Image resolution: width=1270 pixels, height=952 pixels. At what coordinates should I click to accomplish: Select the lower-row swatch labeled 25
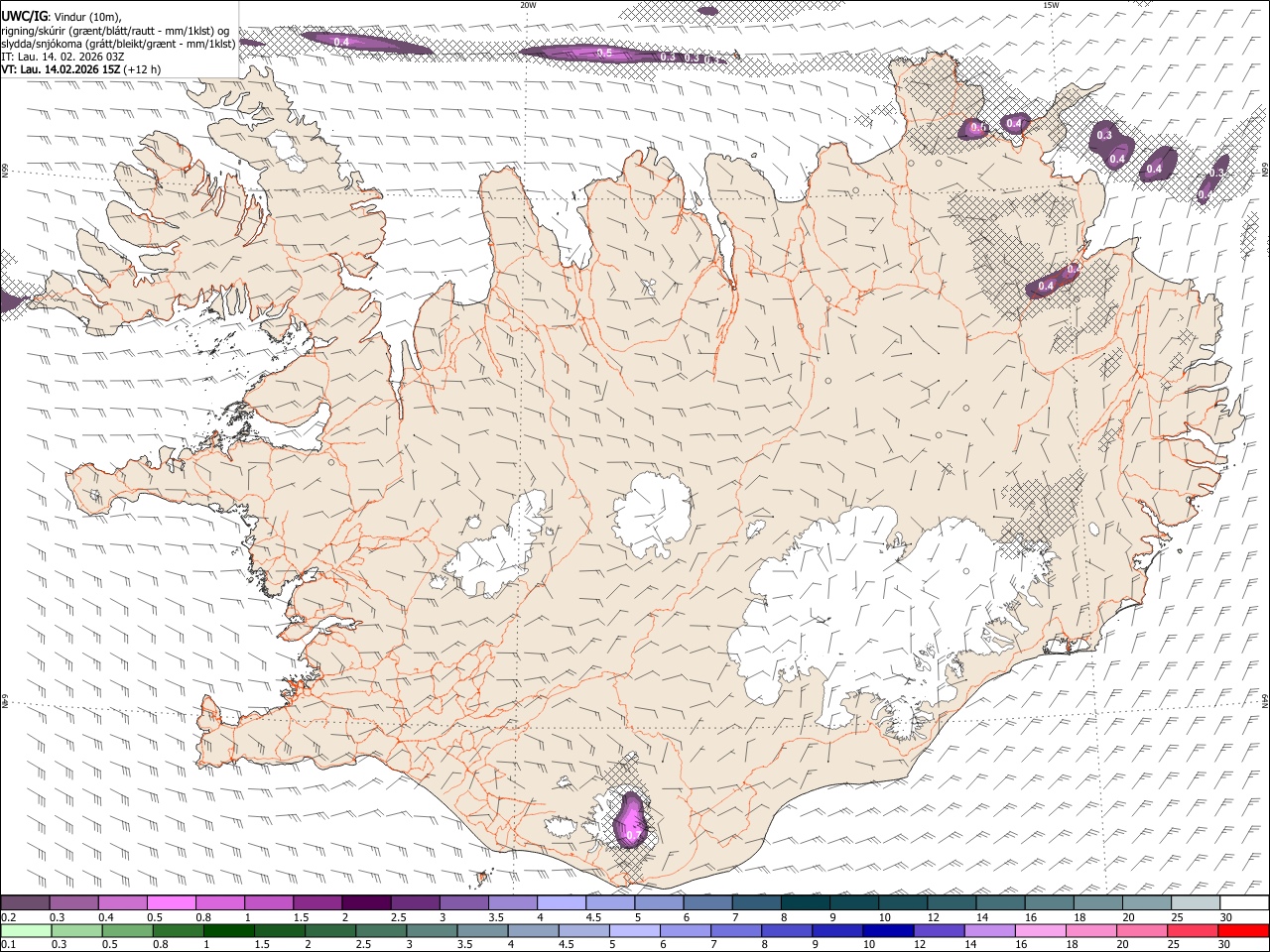(x=1193, y=931)
